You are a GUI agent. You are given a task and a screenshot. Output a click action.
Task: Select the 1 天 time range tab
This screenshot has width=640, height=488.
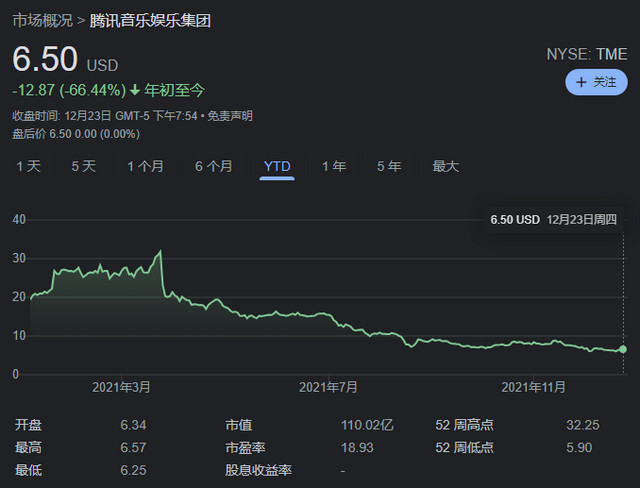point(28,166)
